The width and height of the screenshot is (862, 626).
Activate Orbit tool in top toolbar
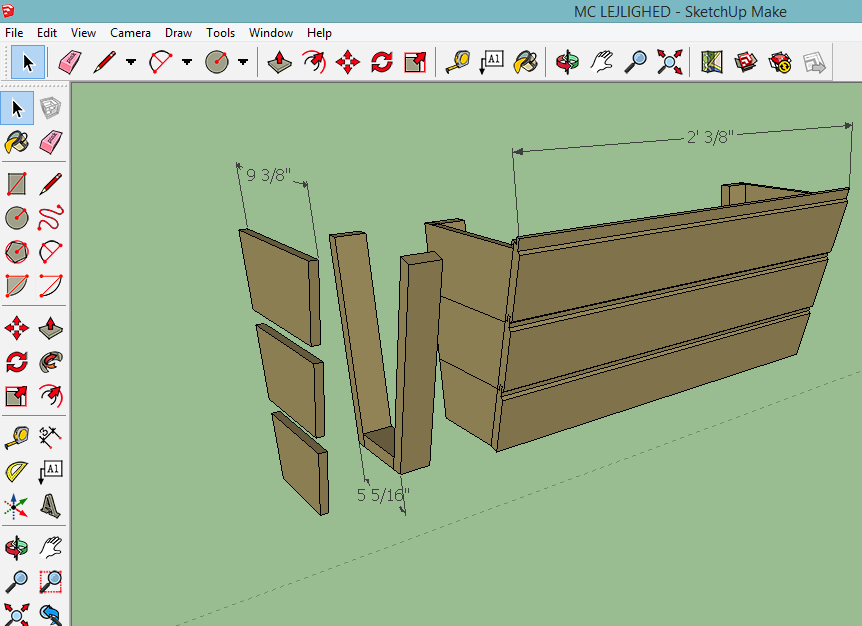pyautogui.click(x=567, y=62)
